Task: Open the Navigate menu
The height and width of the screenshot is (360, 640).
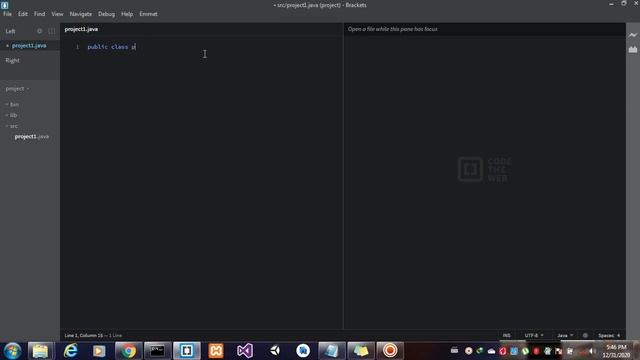Action: (81, 14)
